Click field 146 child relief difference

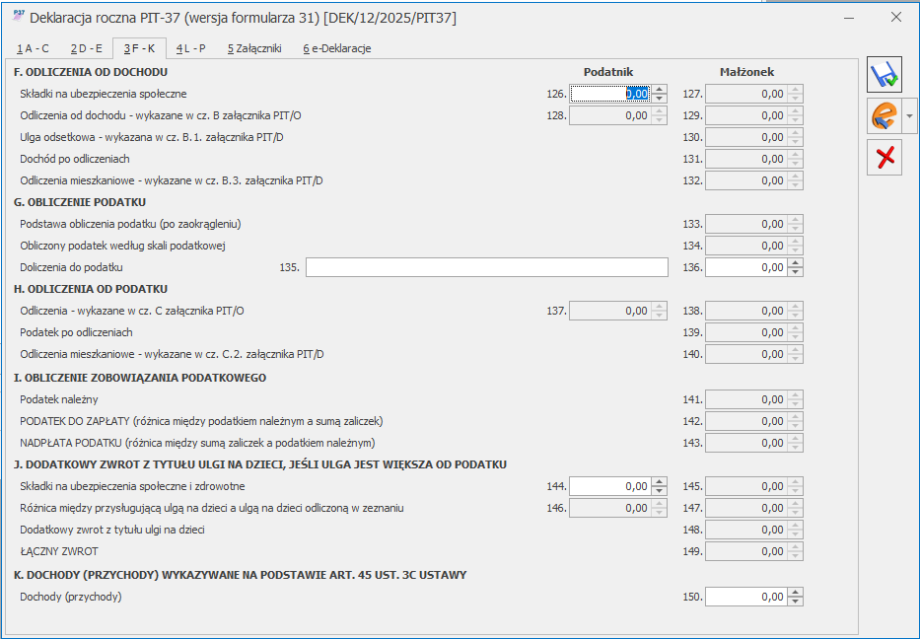pos(618,508)
